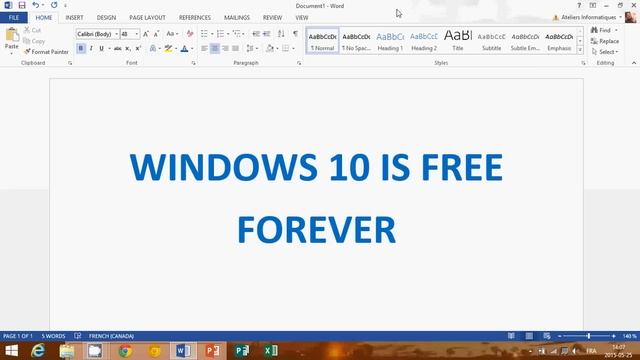Switch to Read Mode view in status bar
Screen dimensions: 640x360
[511, 336]
